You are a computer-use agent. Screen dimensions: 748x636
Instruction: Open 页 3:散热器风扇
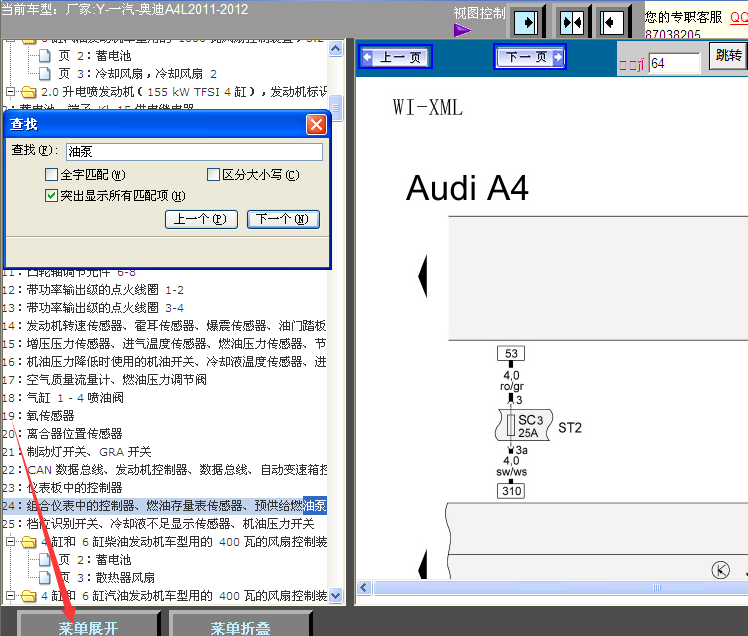(x=106, y=578)
